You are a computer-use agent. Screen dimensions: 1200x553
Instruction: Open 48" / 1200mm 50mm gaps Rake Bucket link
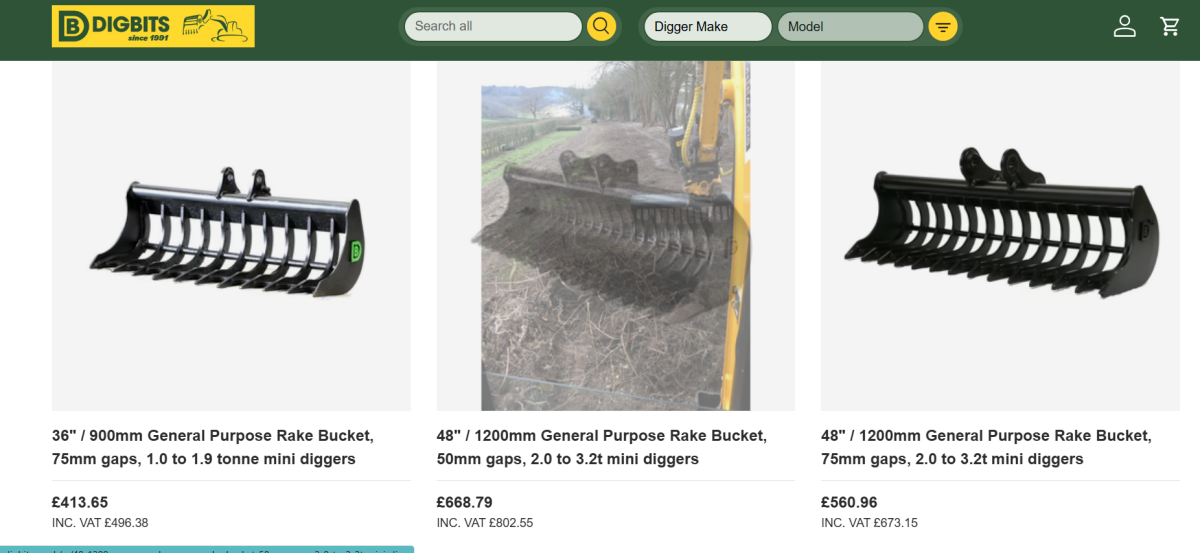pyautogui.click(x=602, y=448)
